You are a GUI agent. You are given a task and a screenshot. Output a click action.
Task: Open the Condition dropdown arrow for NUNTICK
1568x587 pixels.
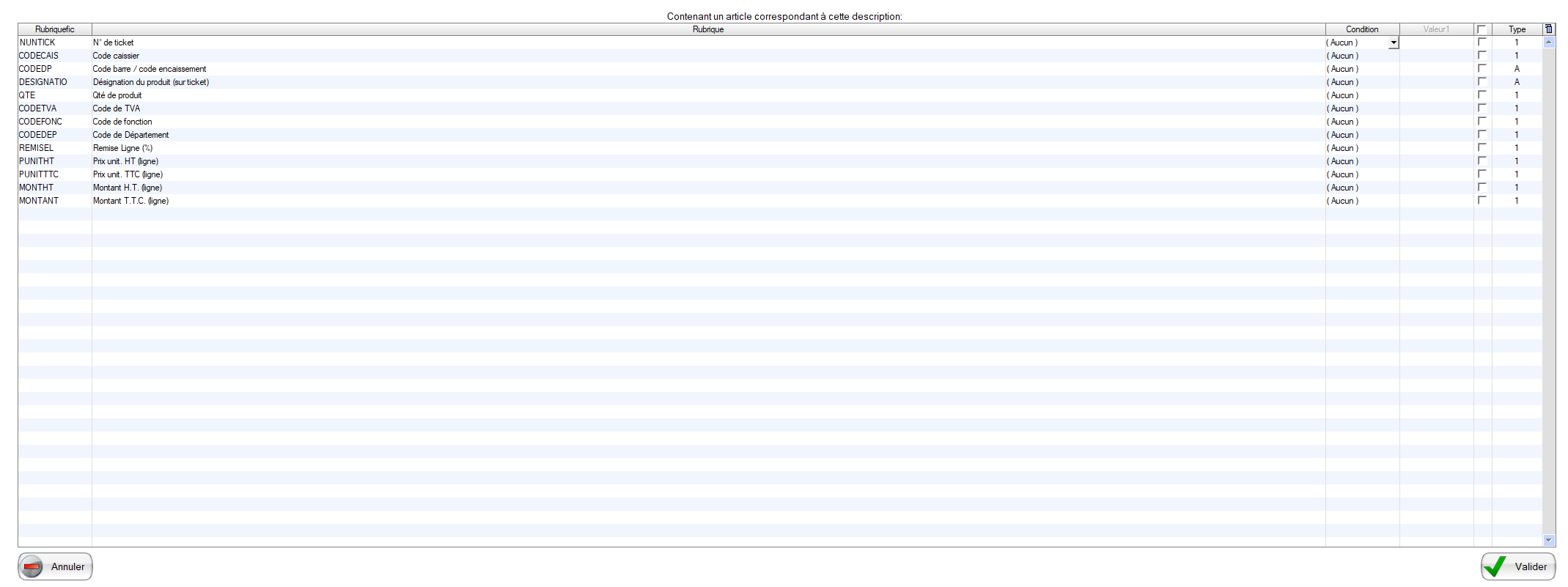click(x=1394, y=43)
